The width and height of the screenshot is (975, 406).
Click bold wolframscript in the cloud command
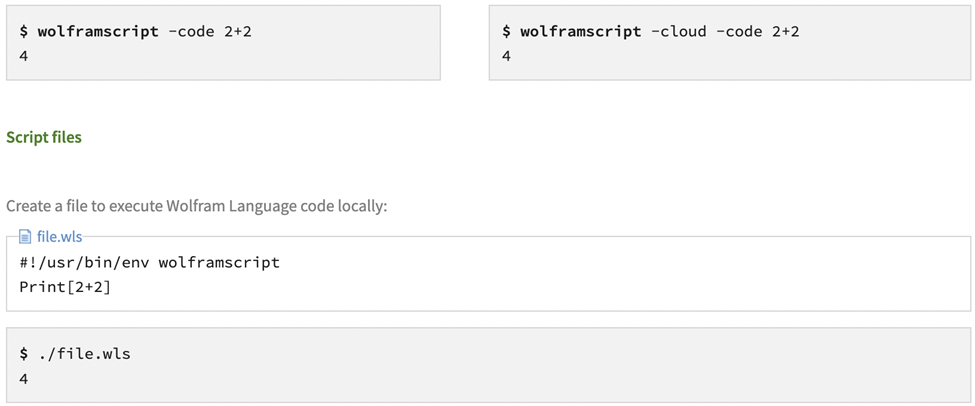[581, 32]
